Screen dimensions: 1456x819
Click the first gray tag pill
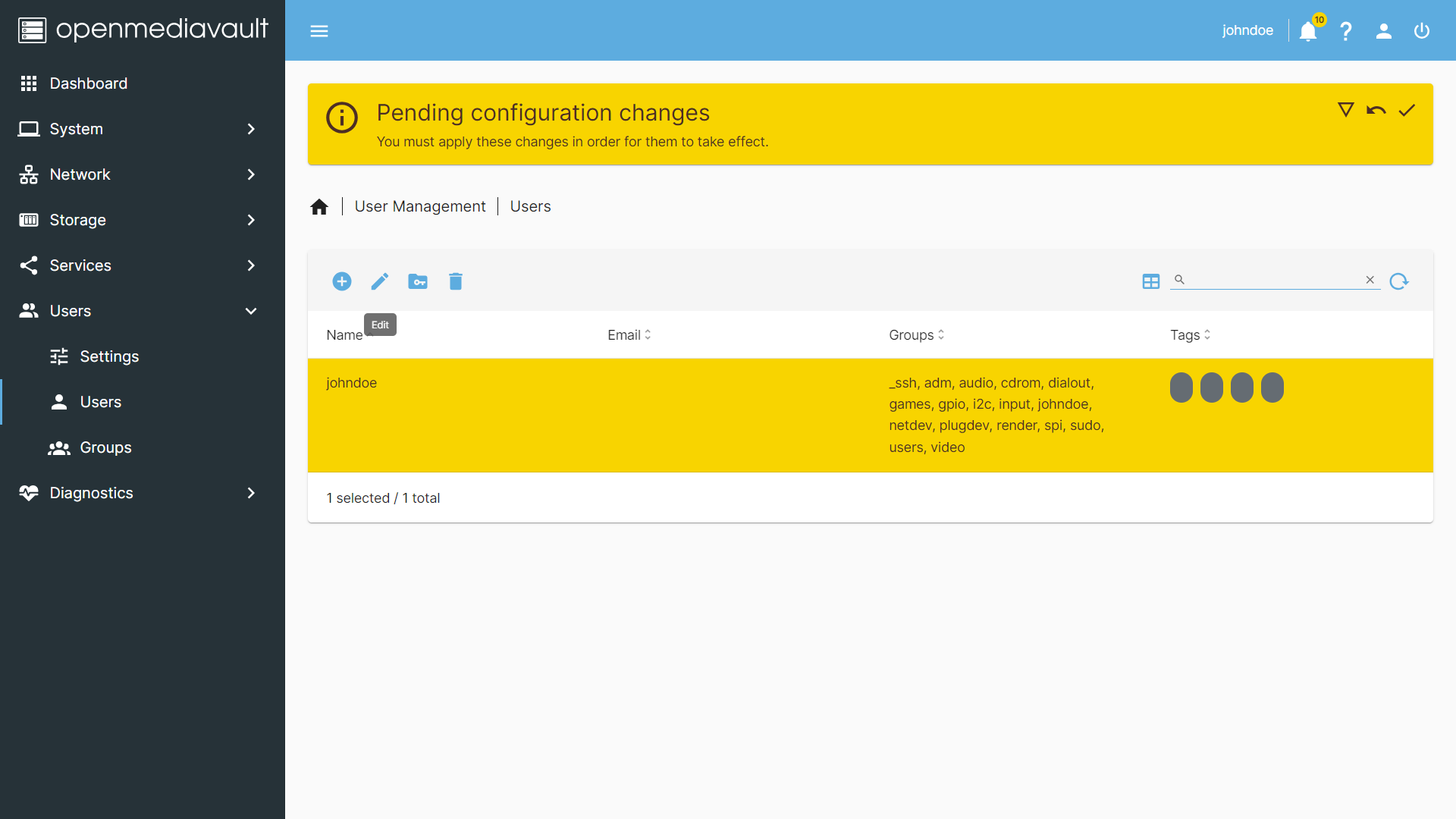pos(1181,388)
